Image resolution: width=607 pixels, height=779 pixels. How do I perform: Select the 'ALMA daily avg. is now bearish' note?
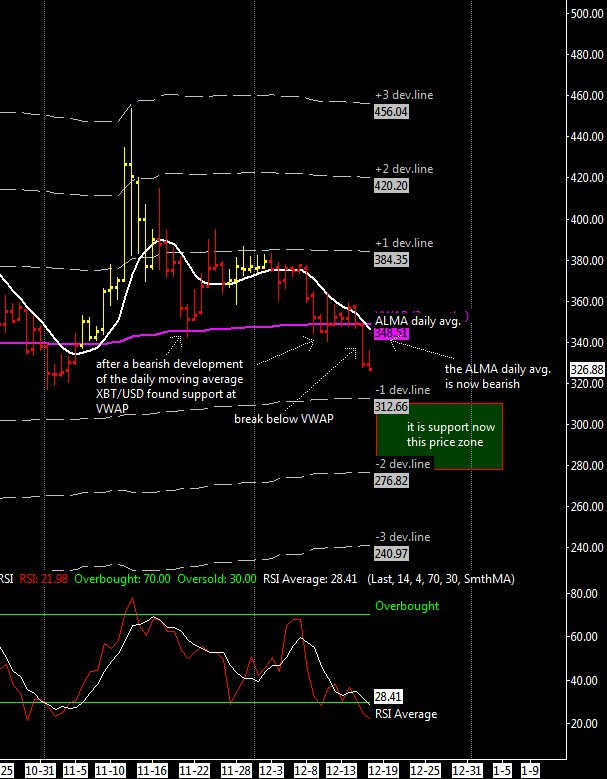[x=482, y=376]
